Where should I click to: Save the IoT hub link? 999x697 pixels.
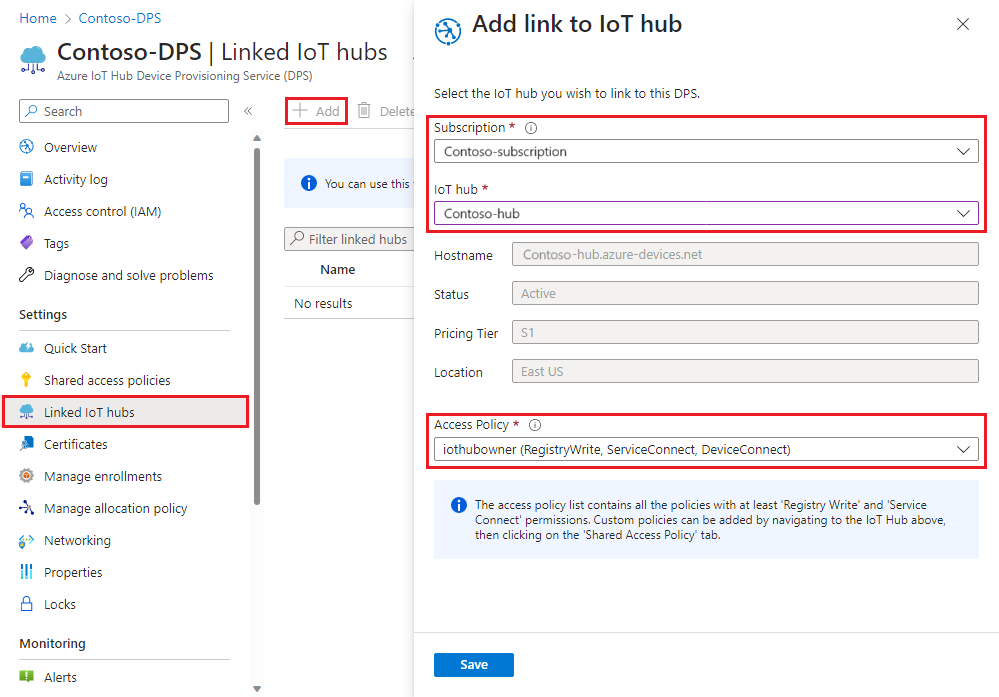(473, 664)
